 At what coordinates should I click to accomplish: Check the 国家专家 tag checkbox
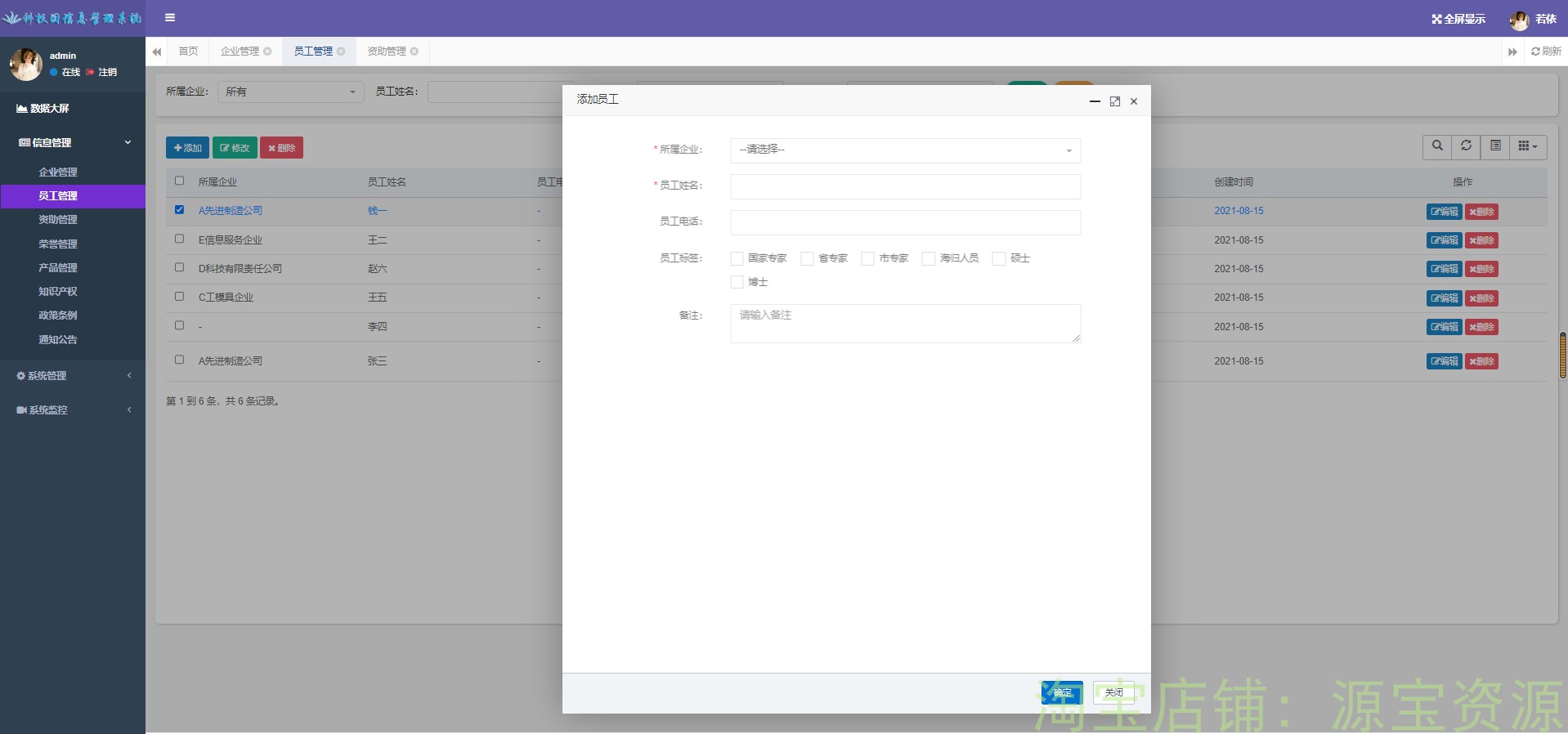coord(737,258)
